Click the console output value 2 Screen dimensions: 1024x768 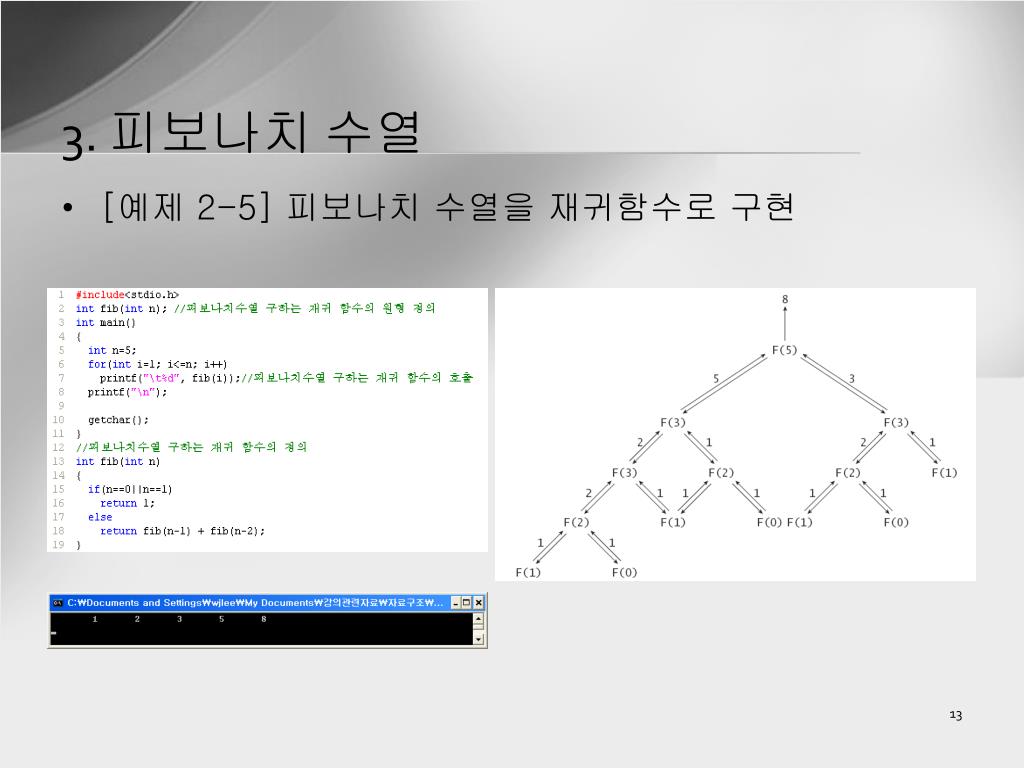coord(137,619)
